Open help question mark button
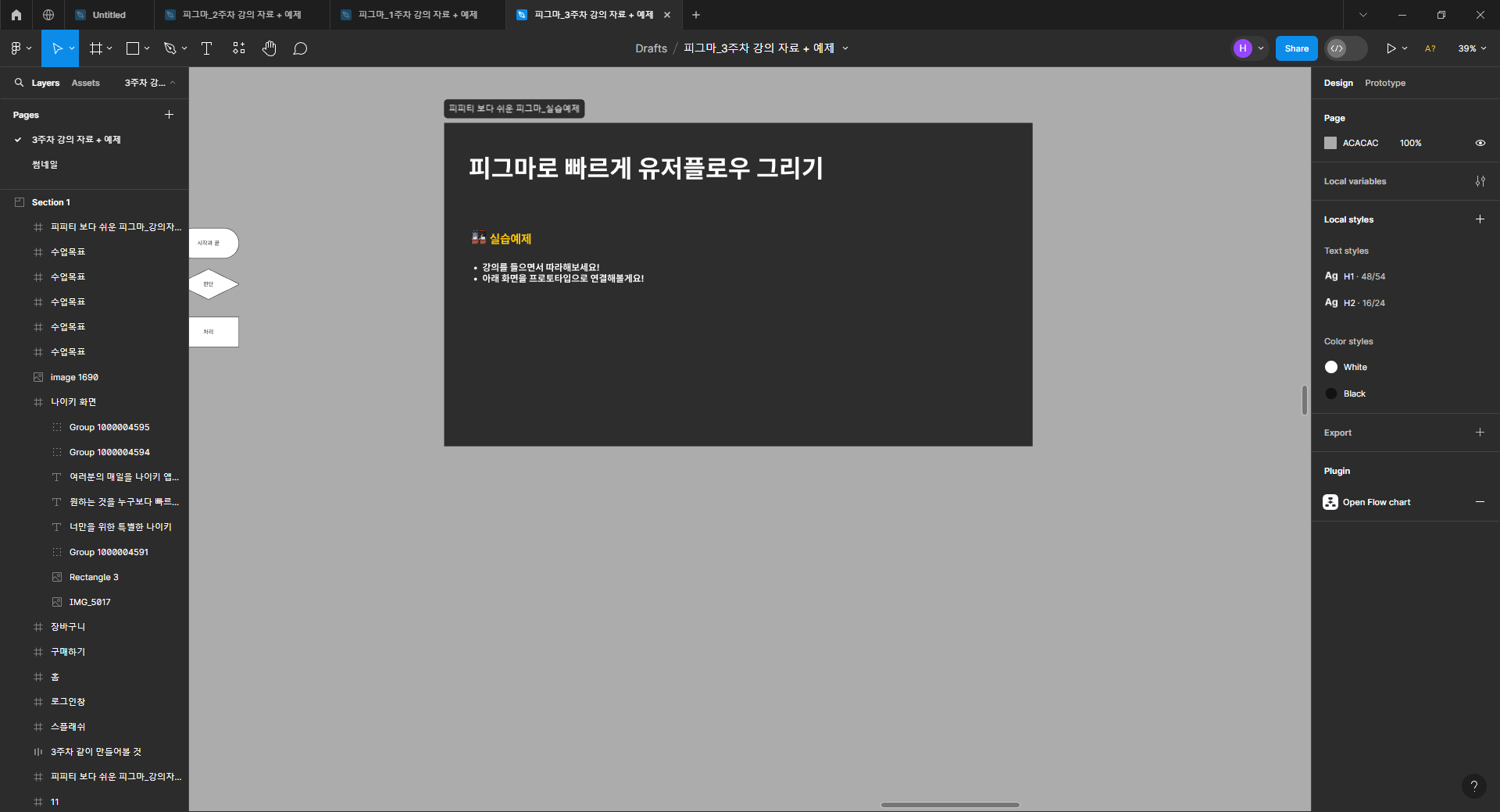 click(x=1473, y=786)
